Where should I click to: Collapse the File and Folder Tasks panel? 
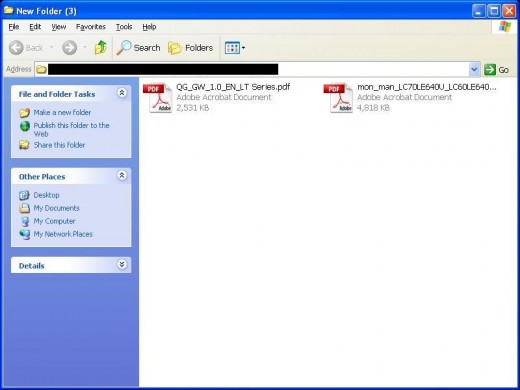[122, 93]
